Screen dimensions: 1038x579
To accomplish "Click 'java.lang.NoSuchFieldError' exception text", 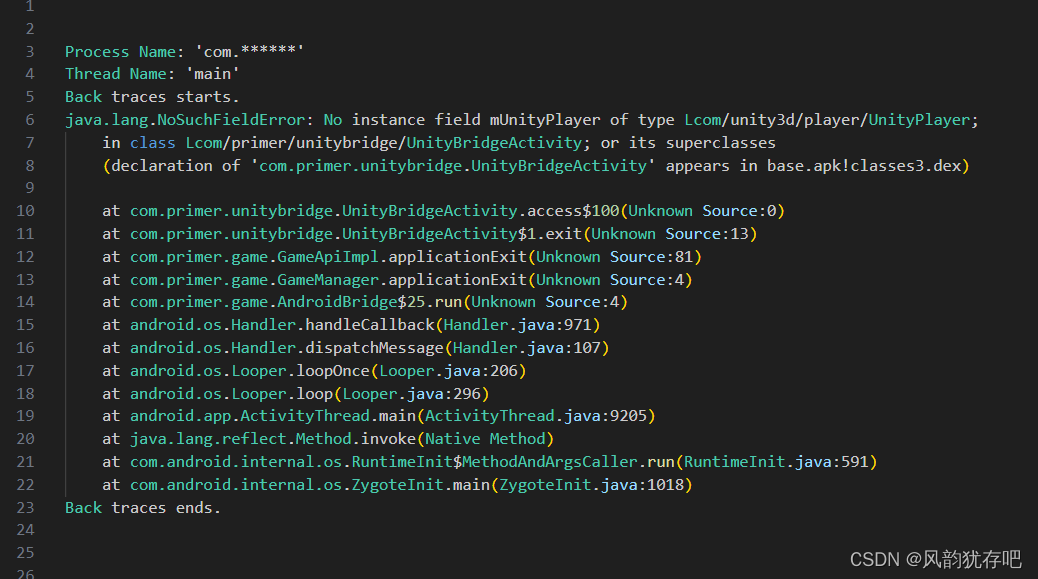I will [x=185, y=120].
